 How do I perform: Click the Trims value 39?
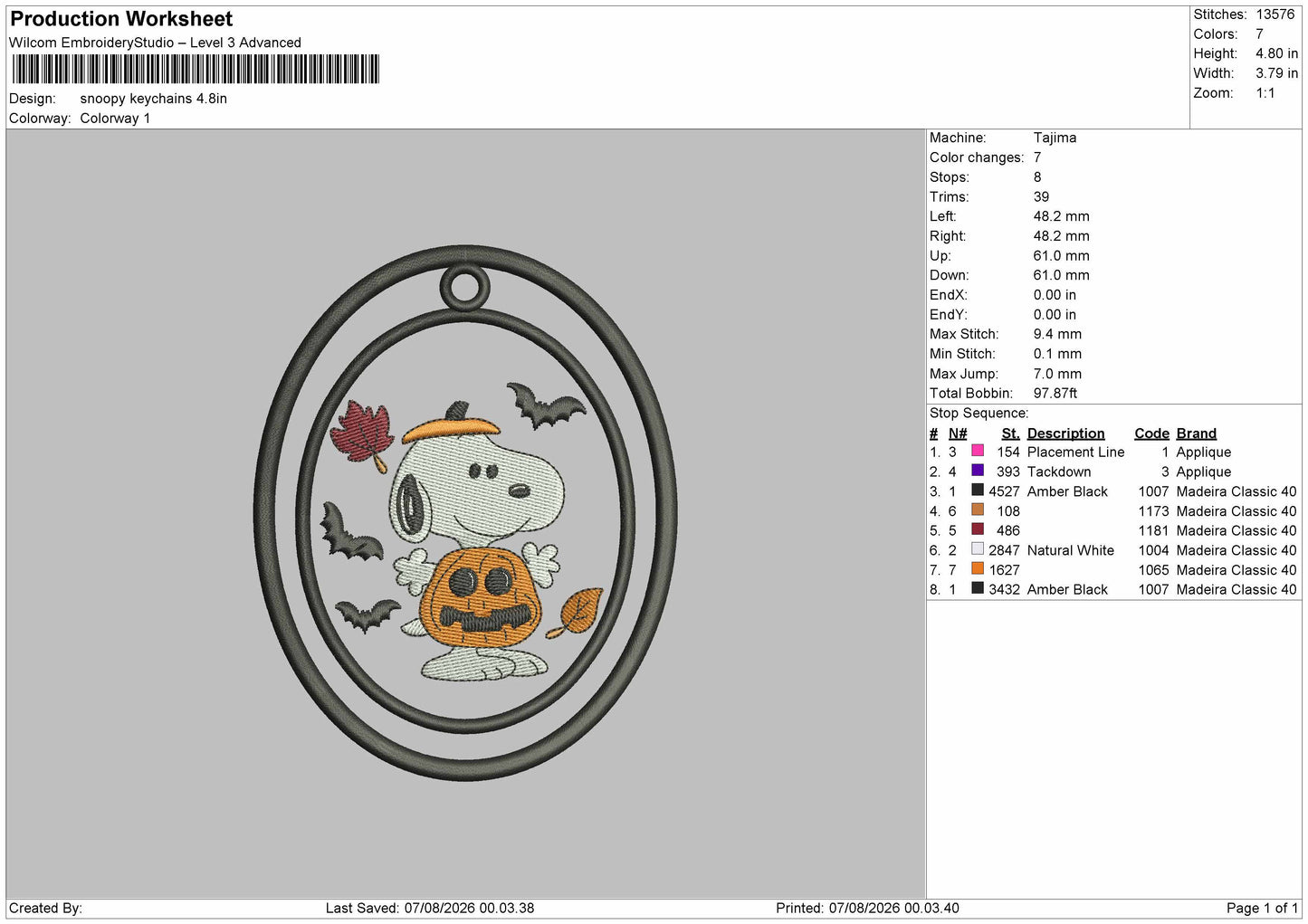click(x=1041, y=197)
